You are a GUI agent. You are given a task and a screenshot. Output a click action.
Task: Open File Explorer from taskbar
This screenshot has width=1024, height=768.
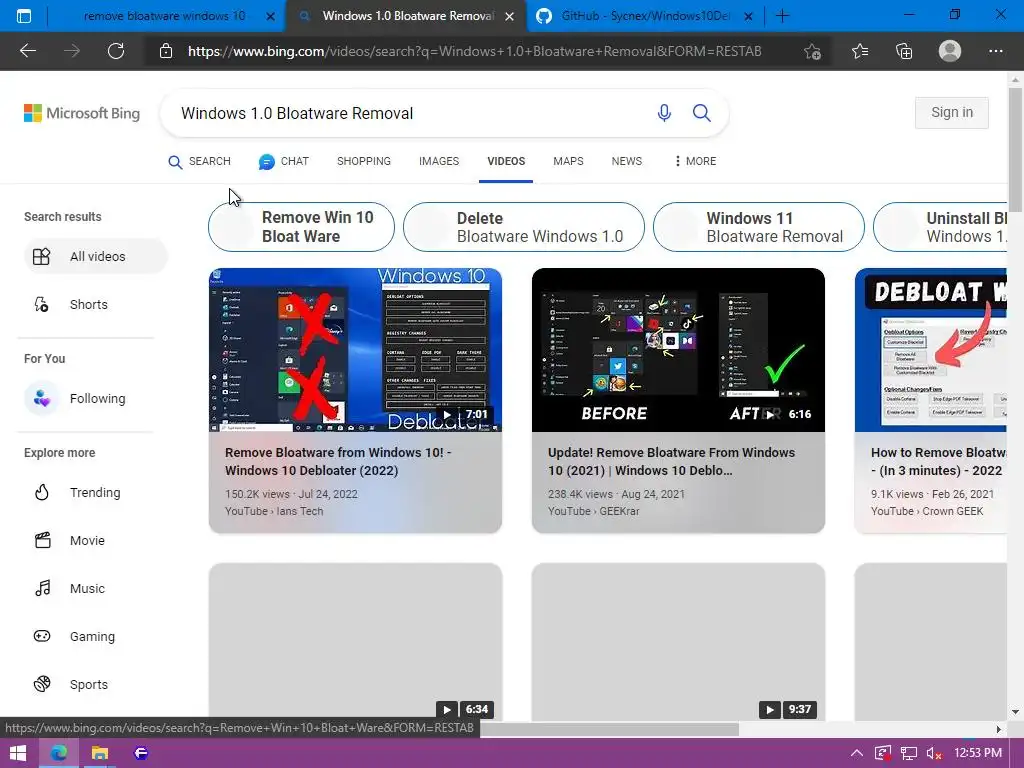[x=99, y=753]
